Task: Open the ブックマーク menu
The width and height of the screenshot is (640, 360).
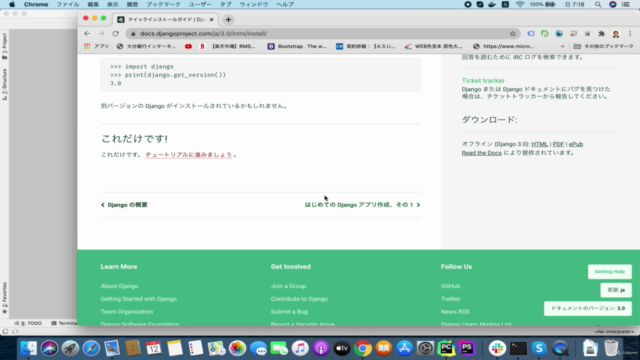Action: pos(163,4)
